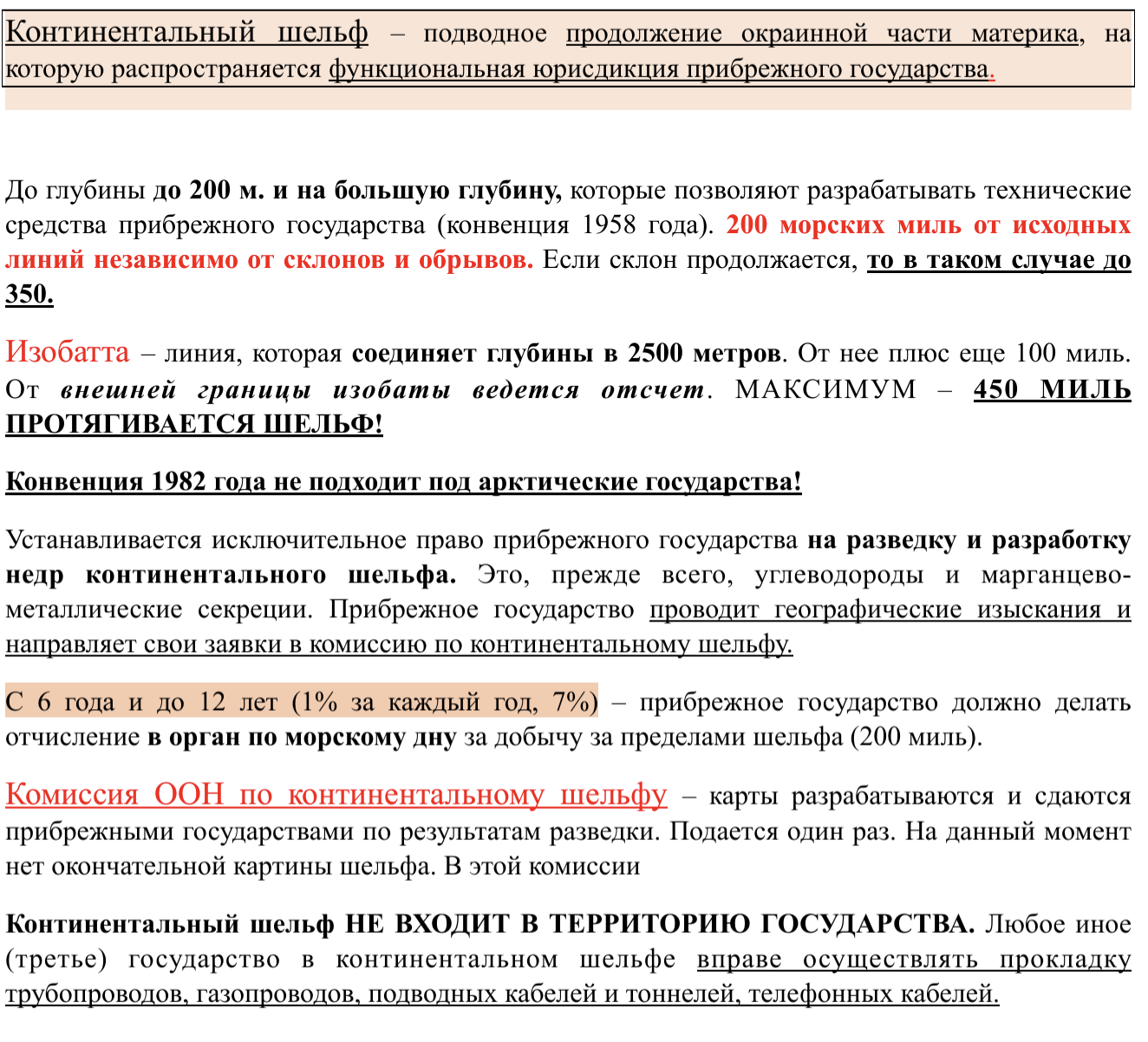
Task: Click highlighted 'С 6 года и до 12 лет'
Action: pyautogui.click(x=141, y=701)
